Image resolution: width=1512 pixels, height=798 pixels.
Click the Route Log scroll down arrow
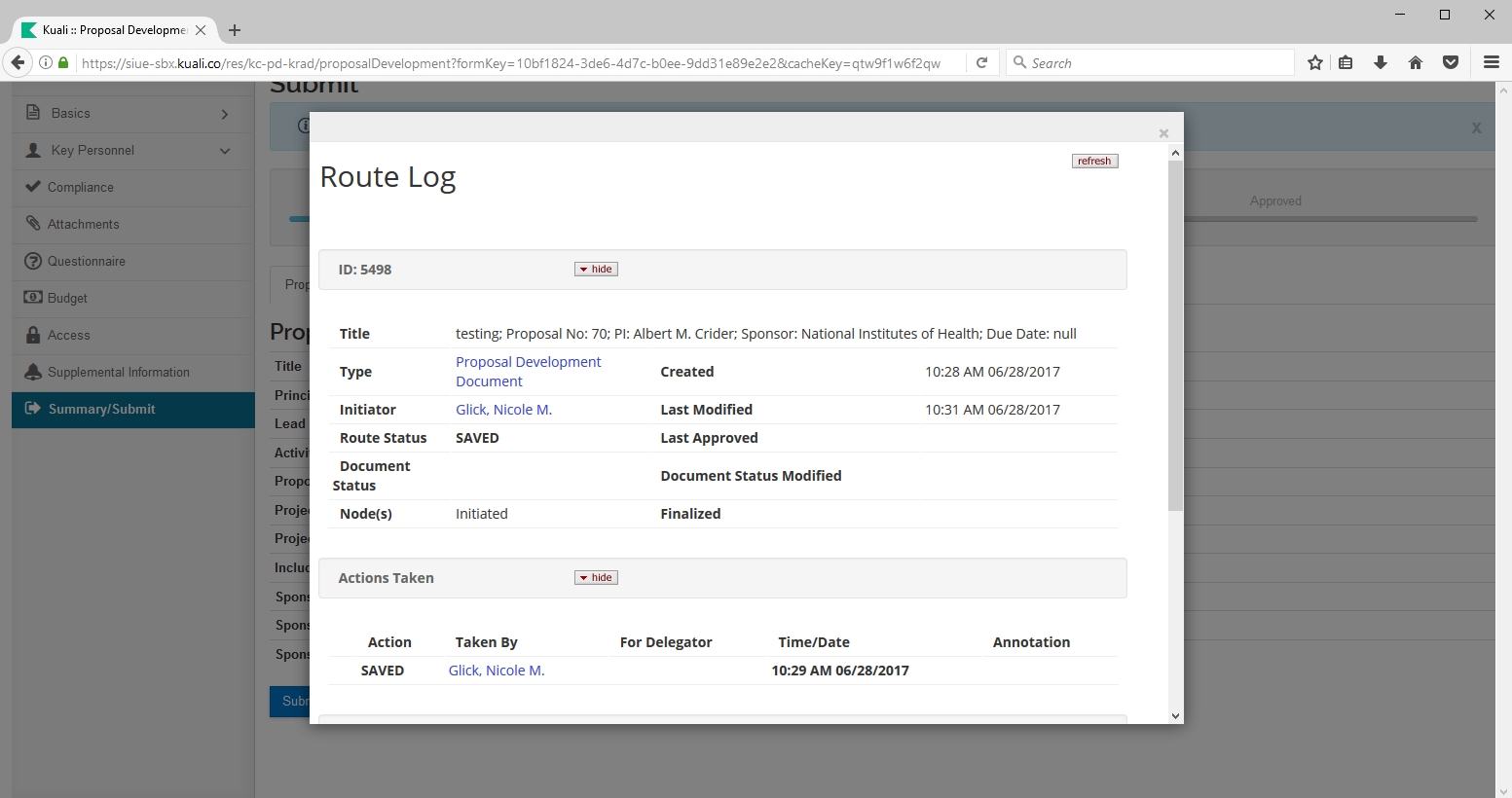click(1175, 715)
